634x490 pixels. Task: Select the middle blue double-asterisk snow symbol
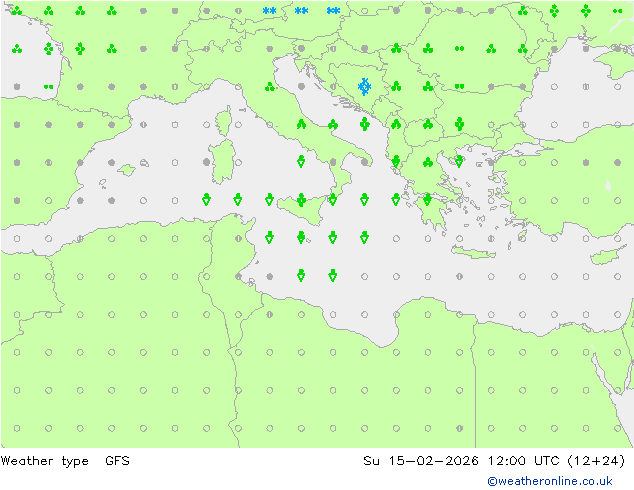tap(301, 11)
